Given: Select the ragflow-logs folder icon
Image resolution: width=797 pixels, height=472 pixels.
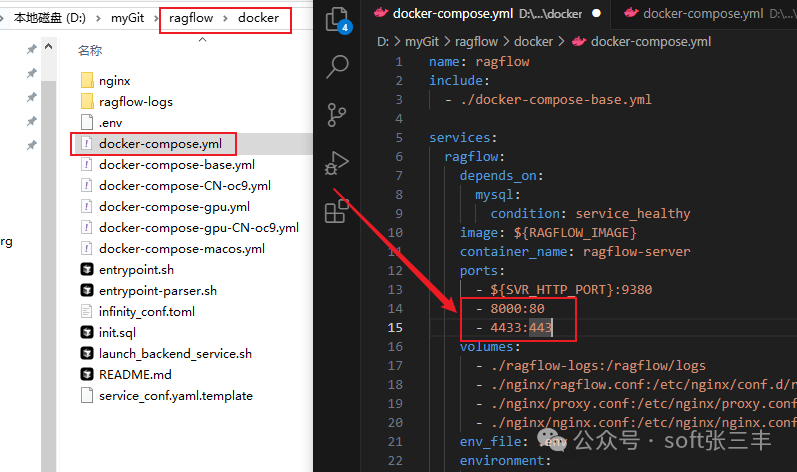Looking at the screenshot, I should (87, 102).
